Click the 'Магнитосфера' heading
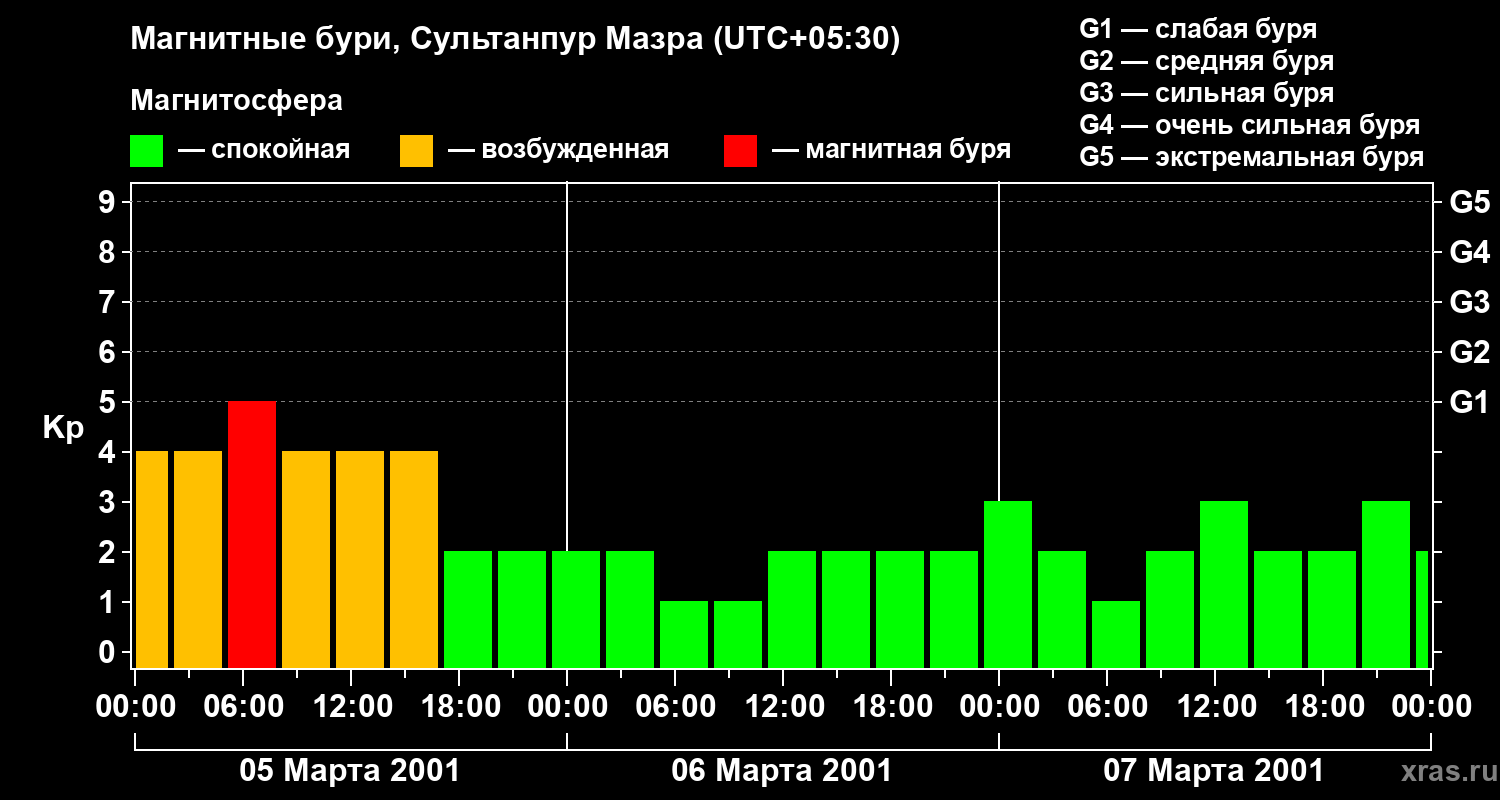Viewport: 1500px width, 800px height. (x=236, y=101)
